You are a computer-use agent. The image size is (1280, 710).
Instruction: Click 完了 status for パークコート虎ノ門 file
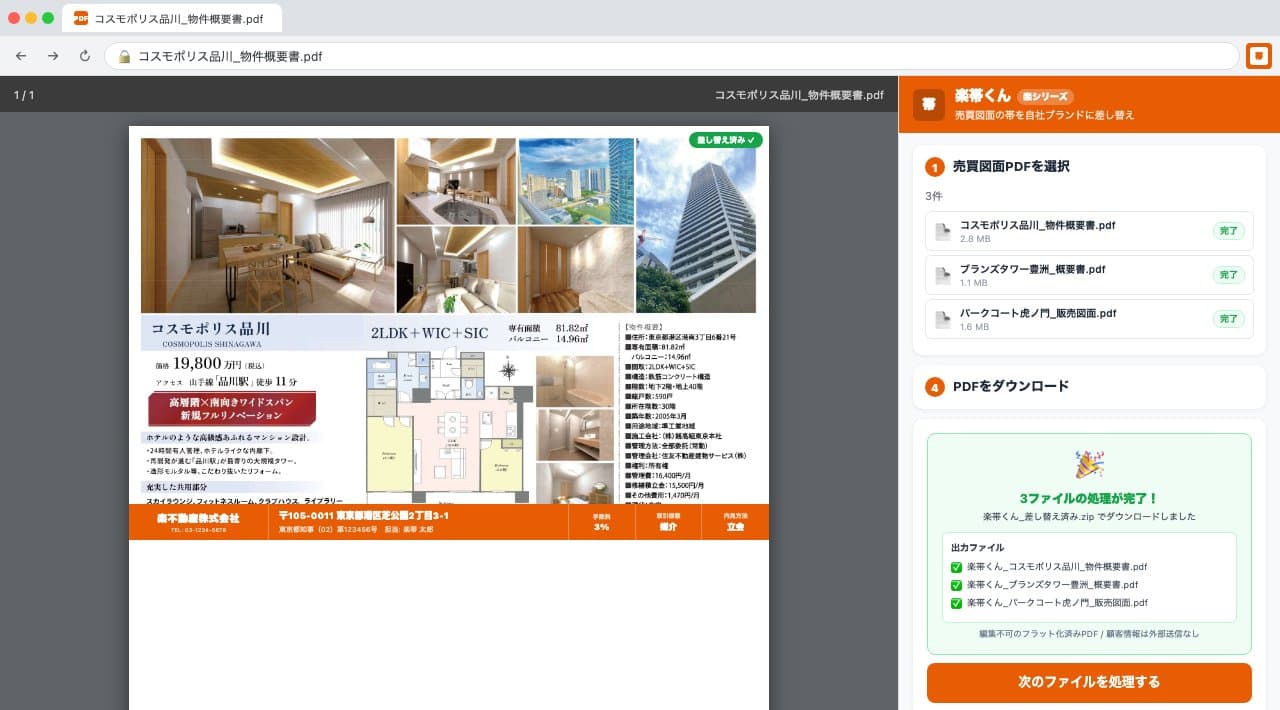coord(1229,319)
